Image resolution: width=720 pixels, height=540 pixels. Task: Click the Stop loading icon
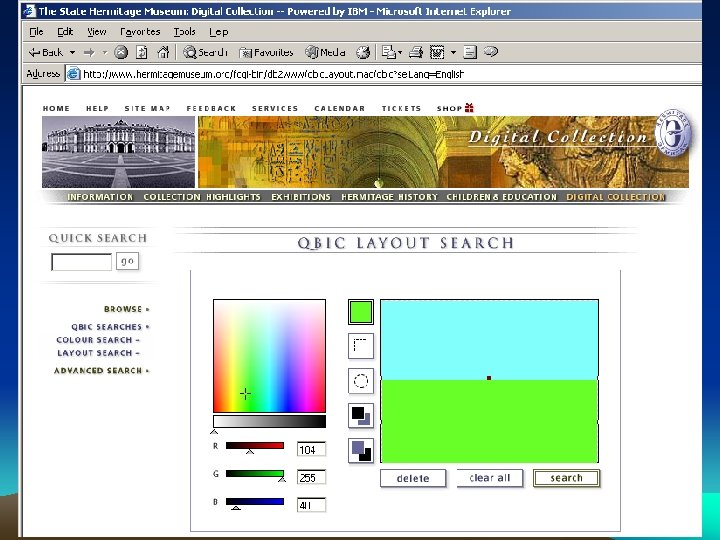(121, 52)
